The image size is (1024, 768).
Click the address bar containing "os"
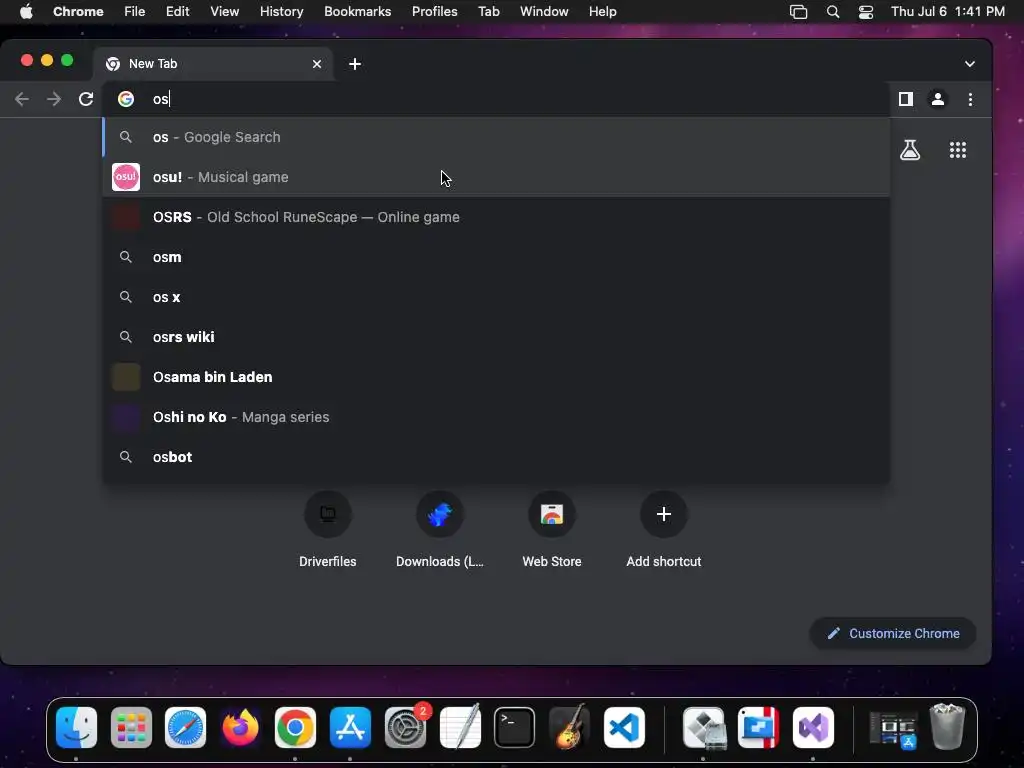point(496,99)
